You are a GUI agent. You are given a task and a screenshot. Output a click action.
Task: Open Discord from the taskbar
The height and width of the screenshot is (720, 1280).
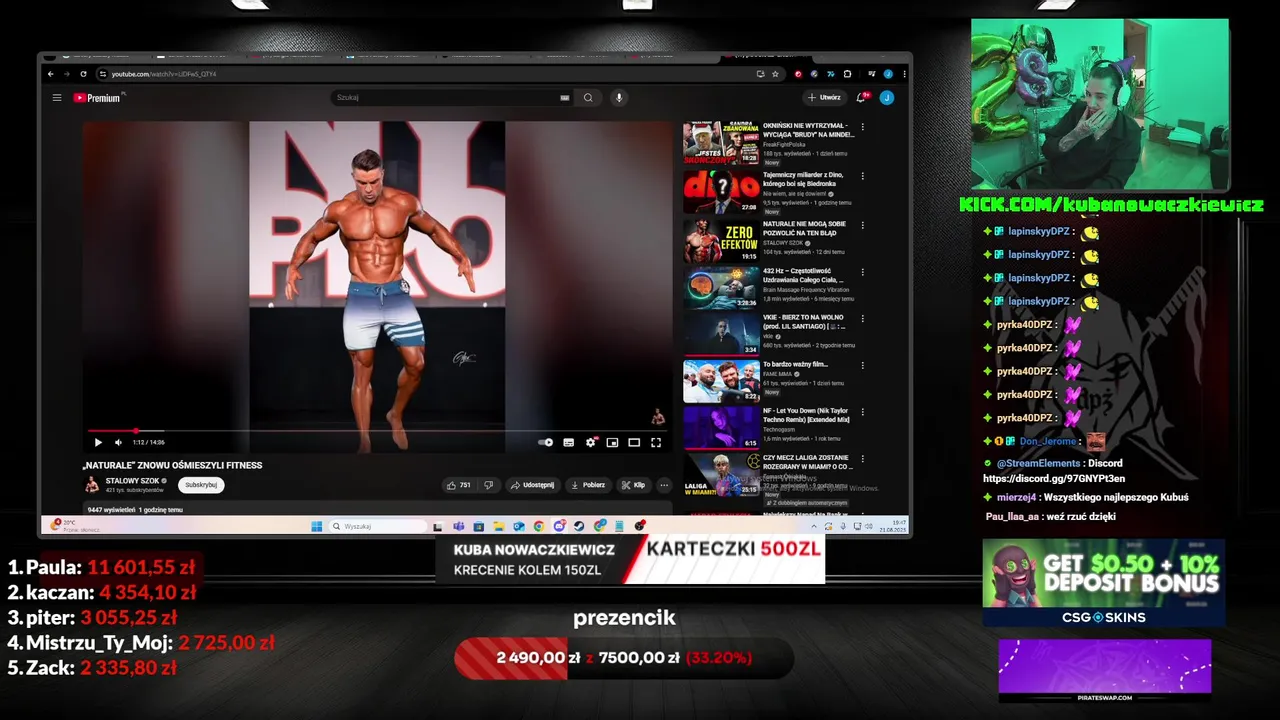click(559, 526)
